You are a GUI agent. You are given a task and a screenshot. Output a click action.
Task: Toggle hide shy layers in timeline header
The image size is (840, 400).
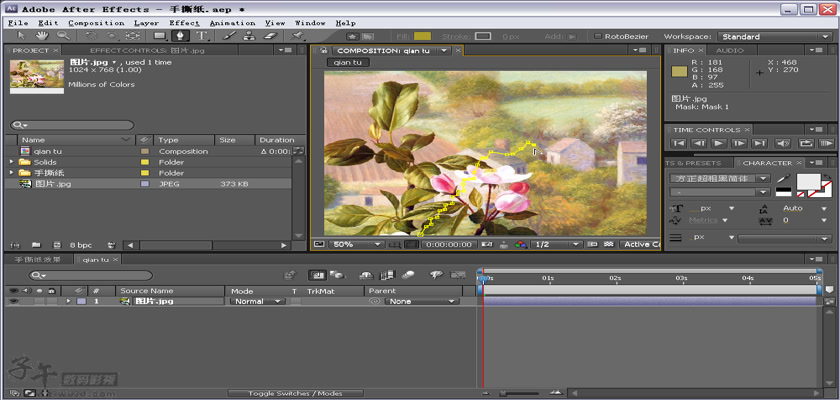(366, 275)
